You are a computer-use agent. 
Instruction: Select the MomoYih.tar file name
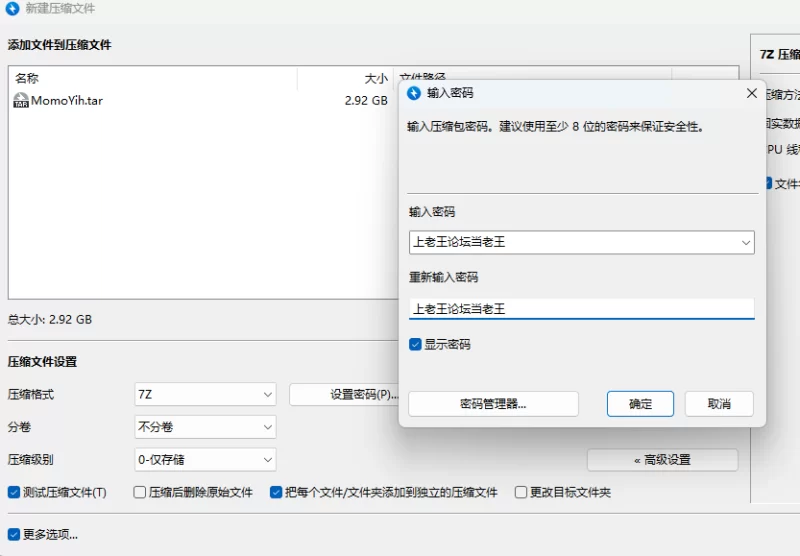[67, 100]
